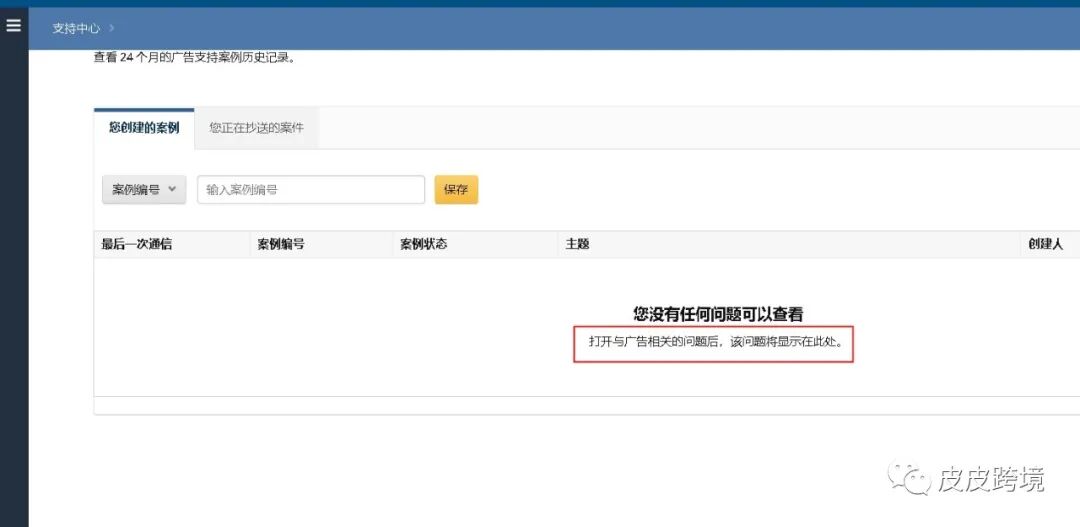The width and height of the screenshot is (1080, 527).
Task: Click the 案例状态 column header
Action: pos(424,245)
